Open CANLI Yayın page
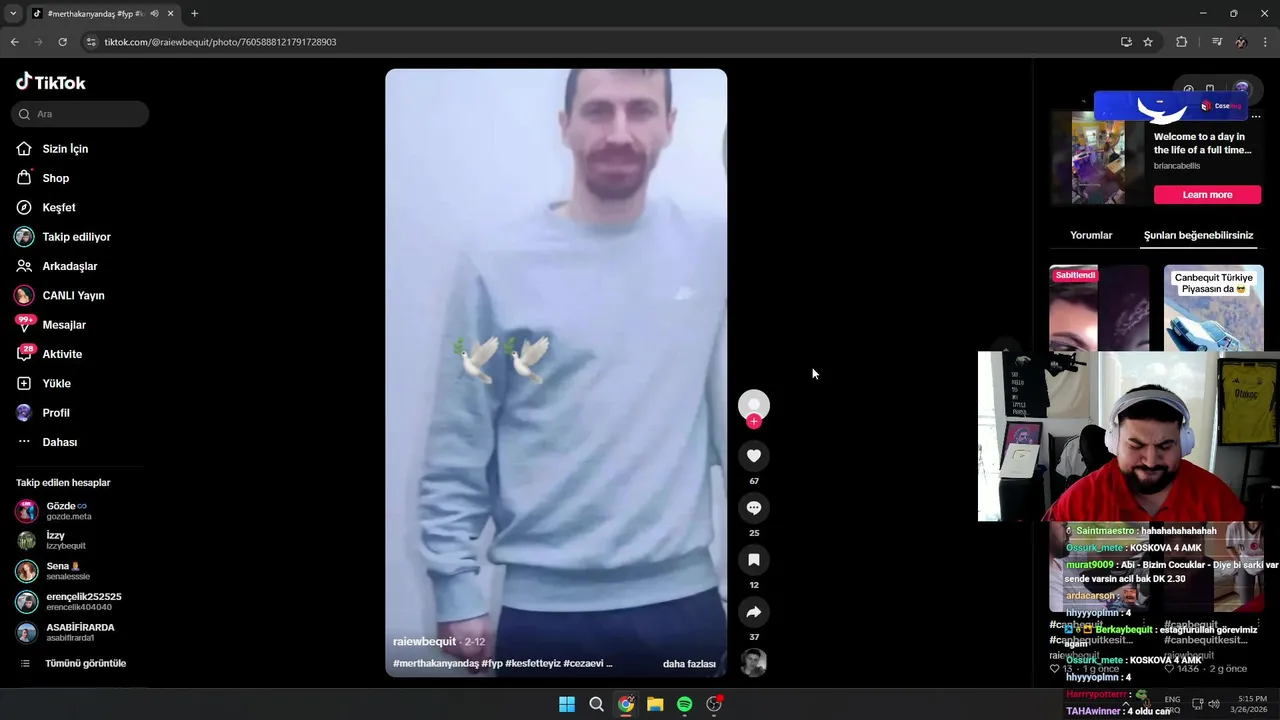The width and height of the screenshot is (1280, 720). tap(73, 295)
